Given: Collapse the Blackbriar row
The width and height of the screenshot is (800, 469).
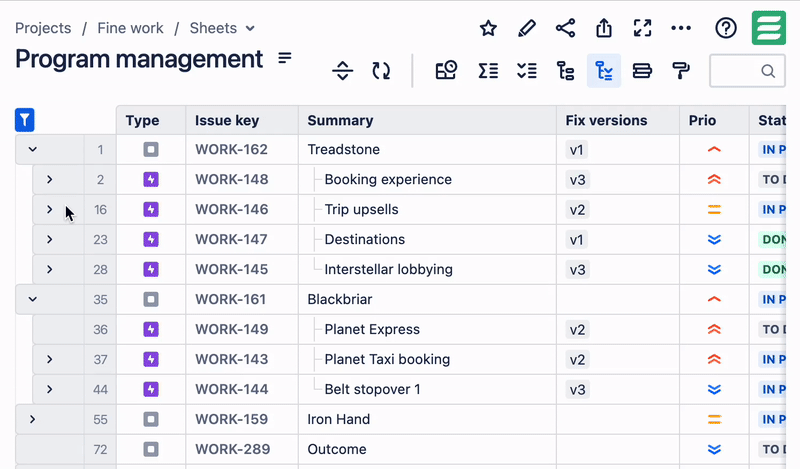Looking at the screenshot, I should tap(33, 299).
